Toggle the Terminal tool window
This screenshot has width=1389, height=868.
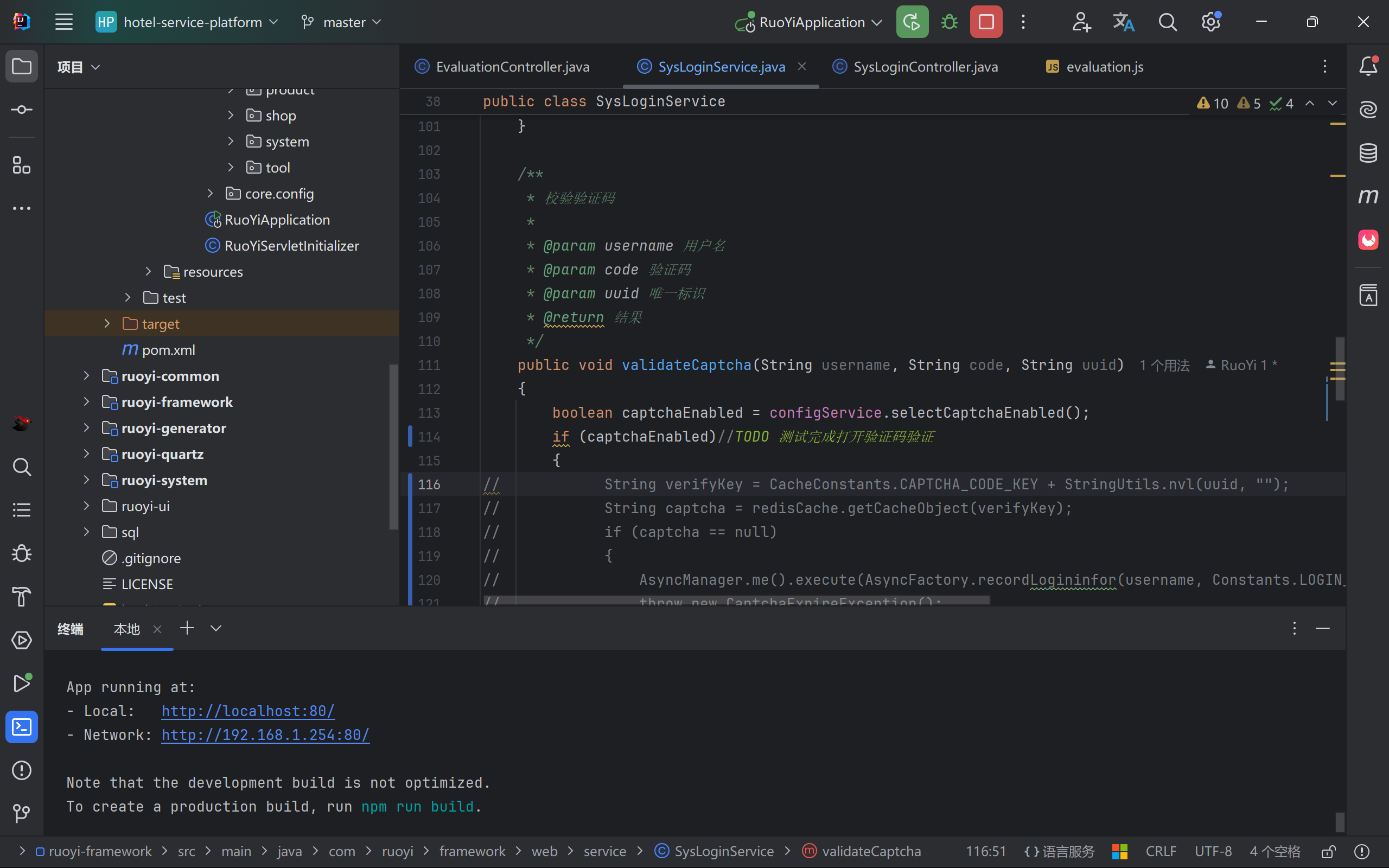point(22,727)
